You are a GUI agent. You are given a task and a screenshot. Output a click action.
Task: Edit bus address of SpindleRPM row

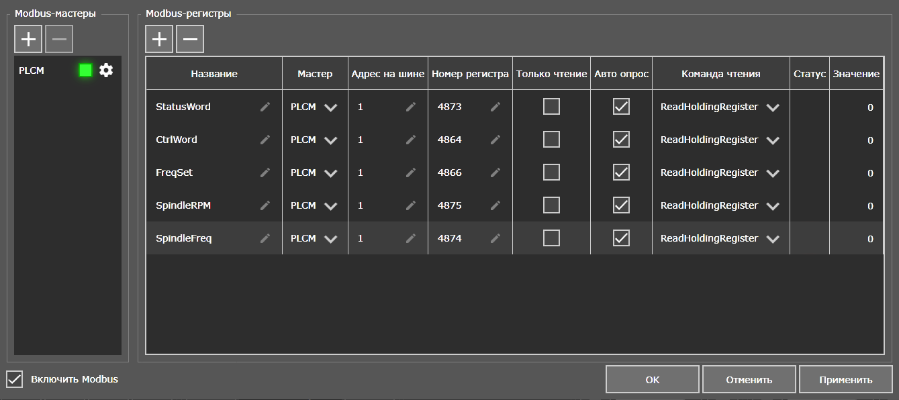coord(410,206)
